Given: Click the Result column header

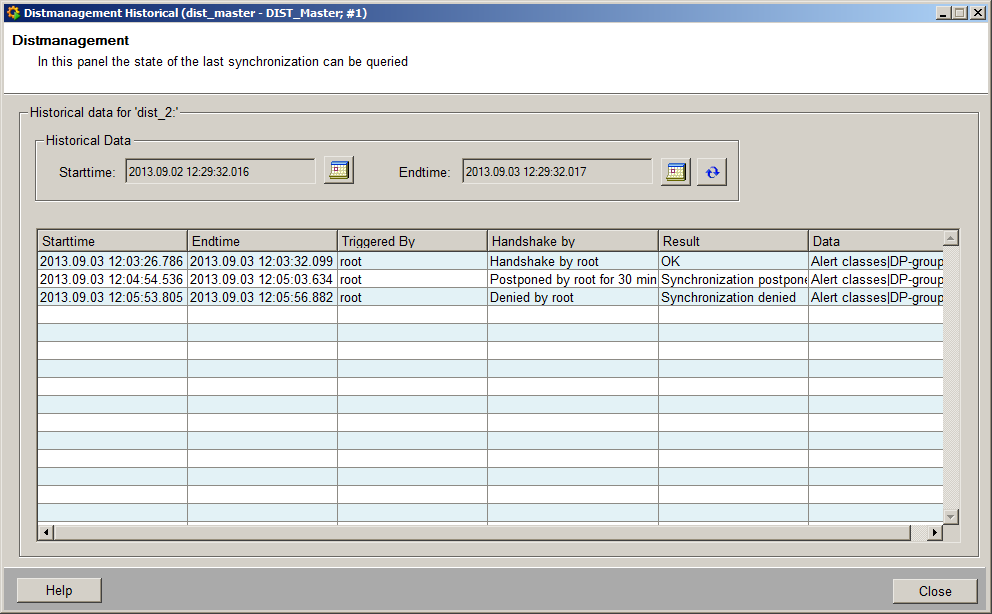Looking at the screenshot, I should pos(733,241).
